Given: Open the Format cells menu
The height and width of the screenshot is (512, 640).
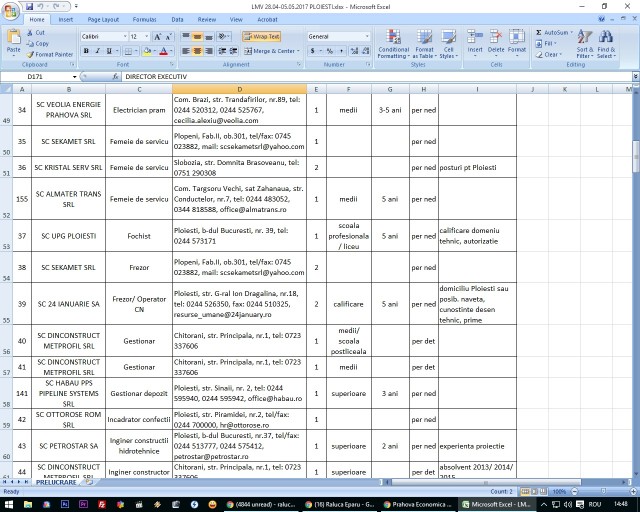Looking at the screenshot, I should point(517,43).
